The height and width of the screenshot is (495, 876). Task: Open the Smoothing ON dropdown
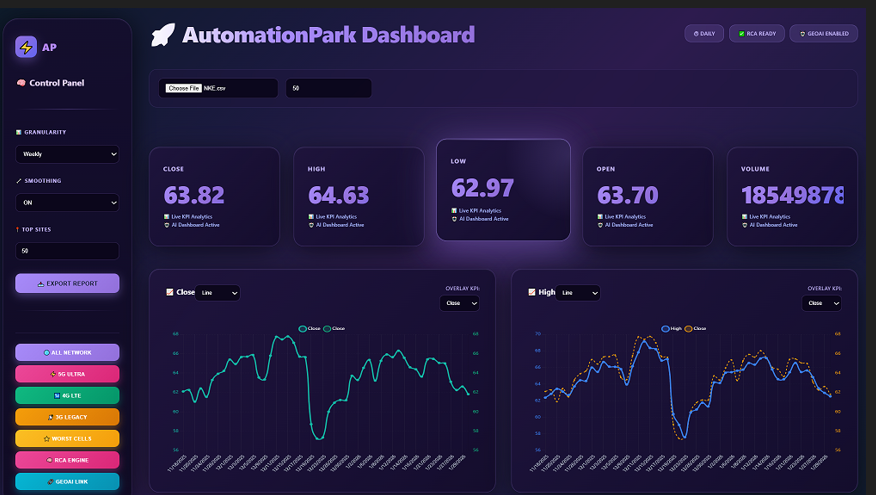coord(67,203)
